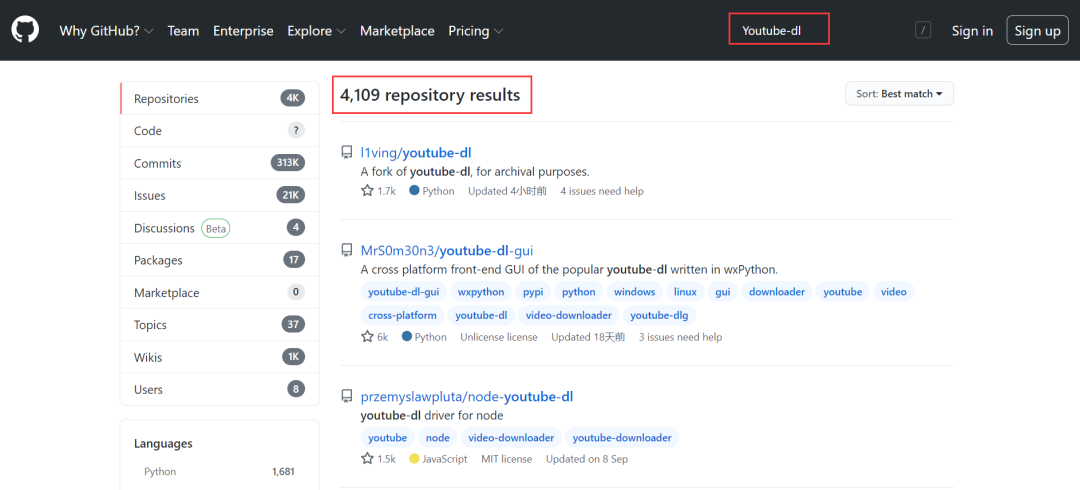The width and height of the screenshot is (1080, 490).
Task: Click the slash shortcut key icon
Action: [x=923, y=30]
